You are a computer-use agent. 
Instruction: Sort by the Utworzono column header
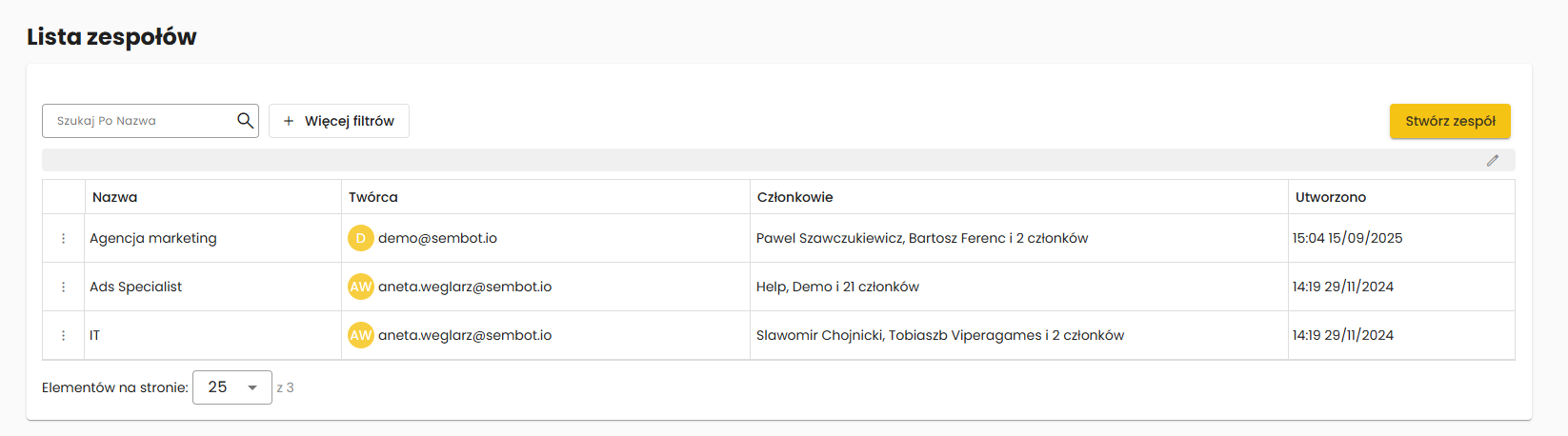coord(1331,197)
